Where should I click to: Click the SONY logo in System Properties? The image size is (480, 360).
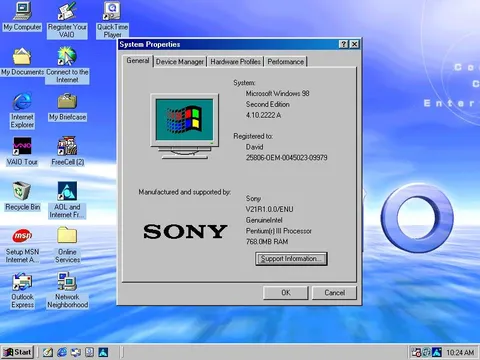[x=185, y=231]
